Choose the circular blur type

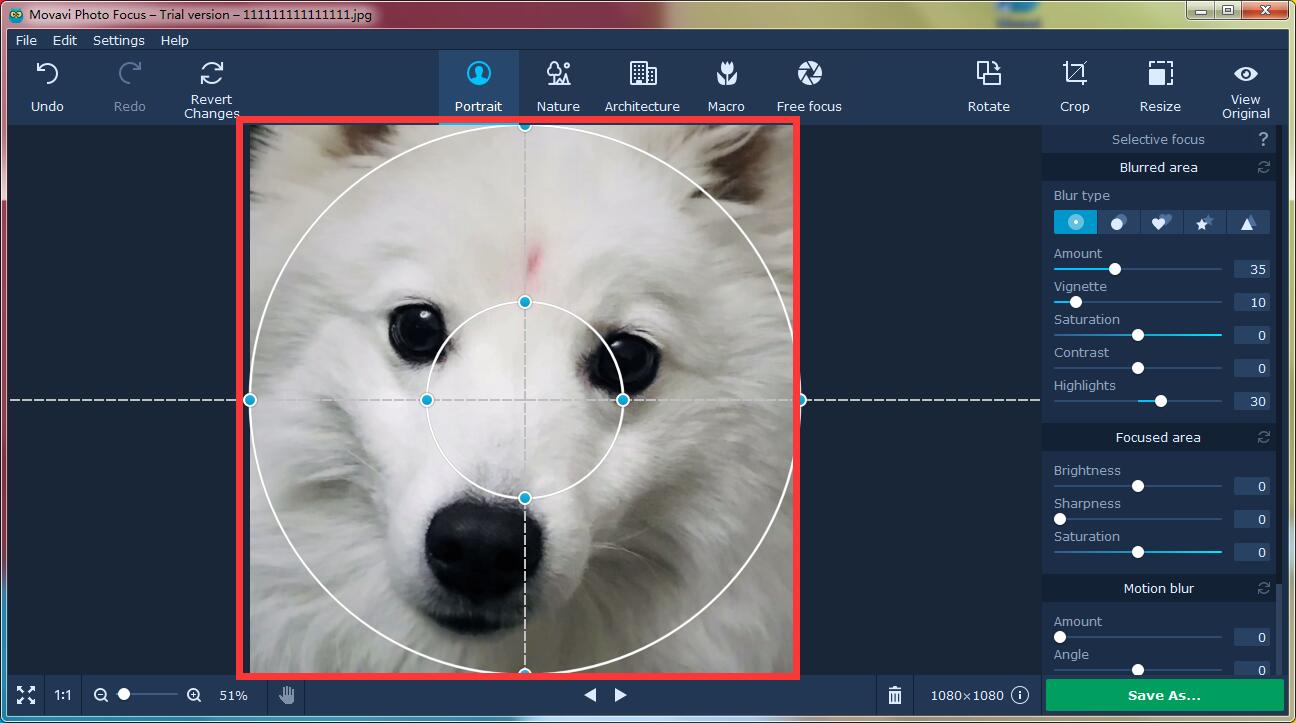[x=1075, y=222]
